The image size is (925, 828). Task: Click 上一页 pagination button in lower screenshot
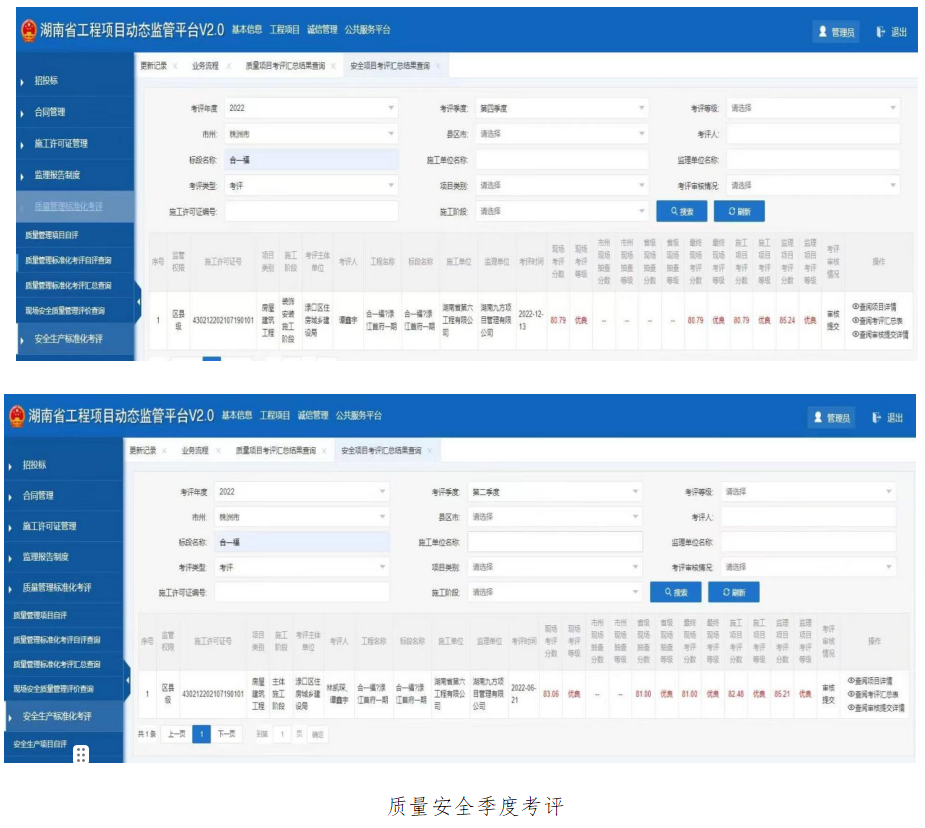pyautogui.click(x=176, y=734)
